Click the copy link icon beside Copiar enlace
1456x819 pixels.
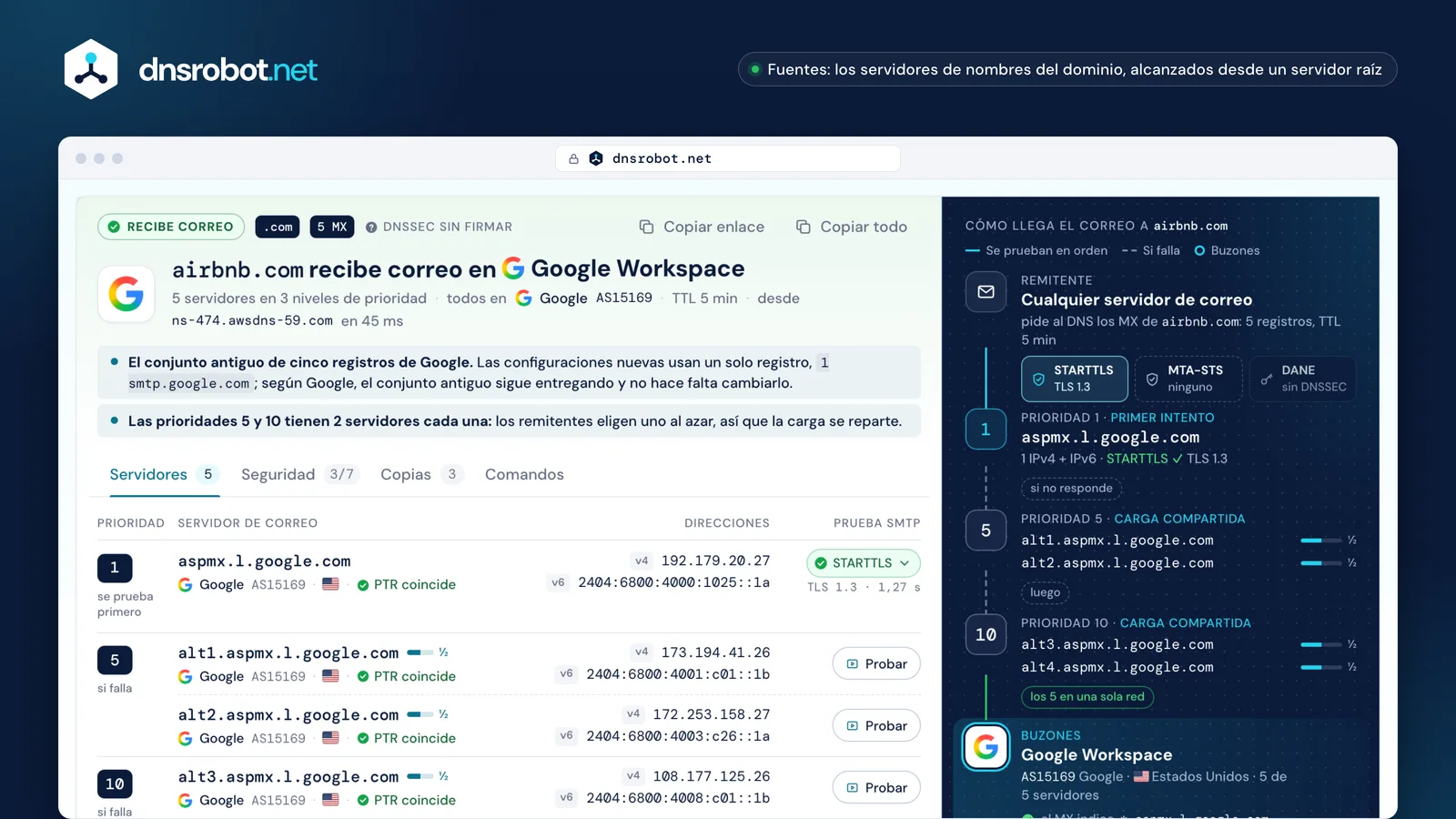pyautogui.click(x=646, y=227)
